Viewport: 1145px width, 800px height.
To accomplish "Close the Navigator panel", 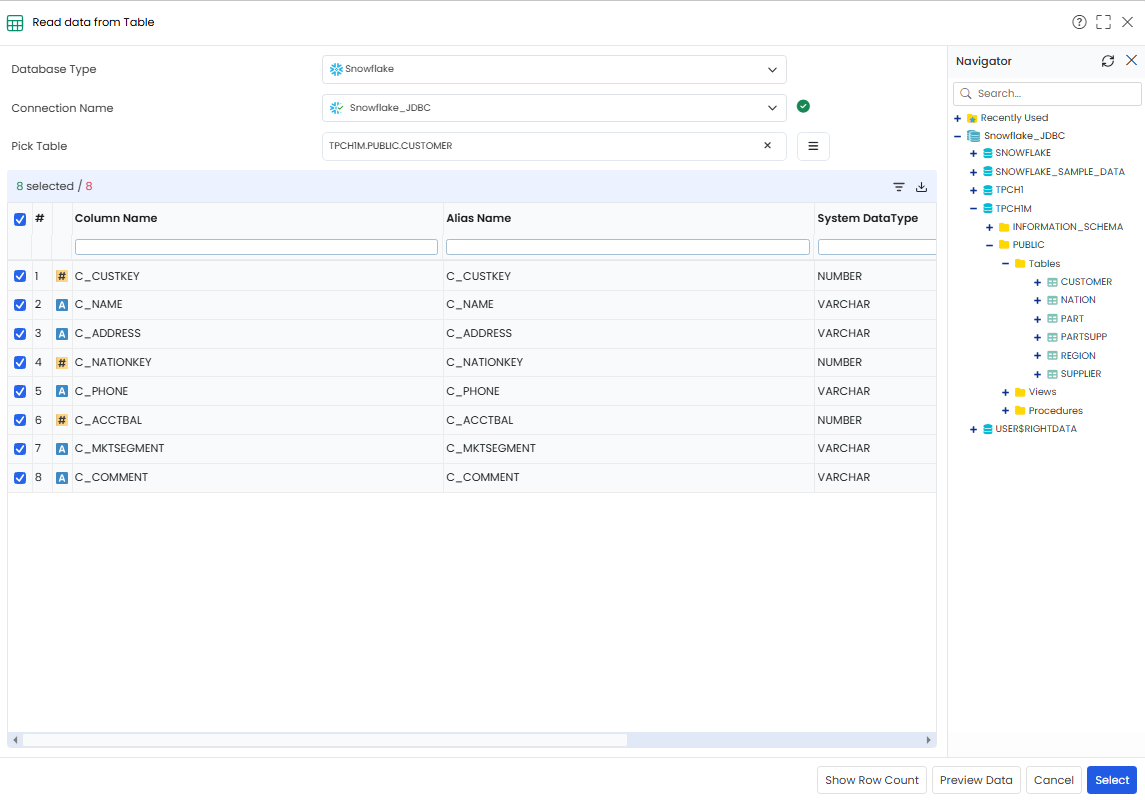I will (x=1131, y=61).
